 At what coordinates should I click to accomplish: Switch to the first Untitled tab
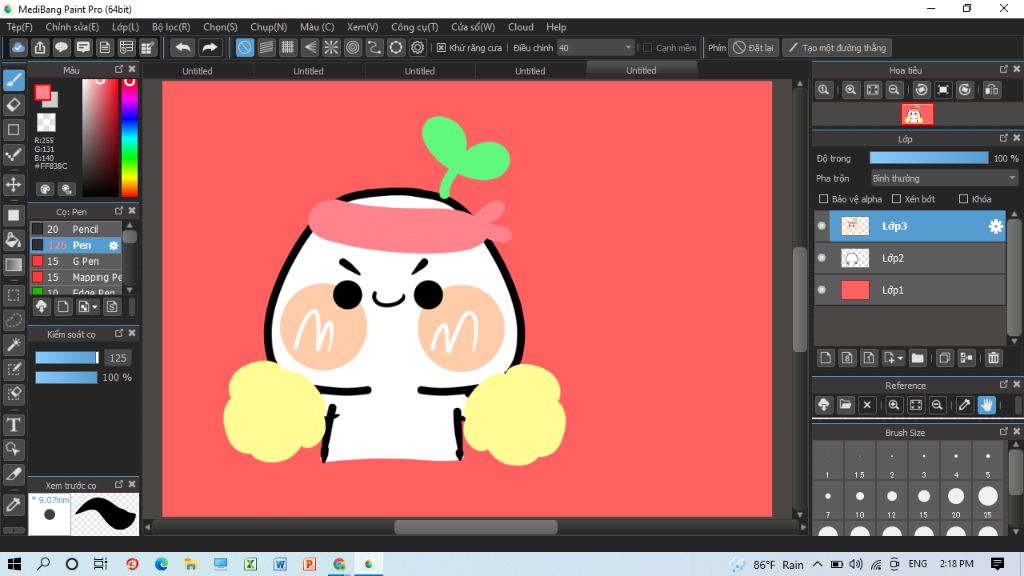coord(197,71)
